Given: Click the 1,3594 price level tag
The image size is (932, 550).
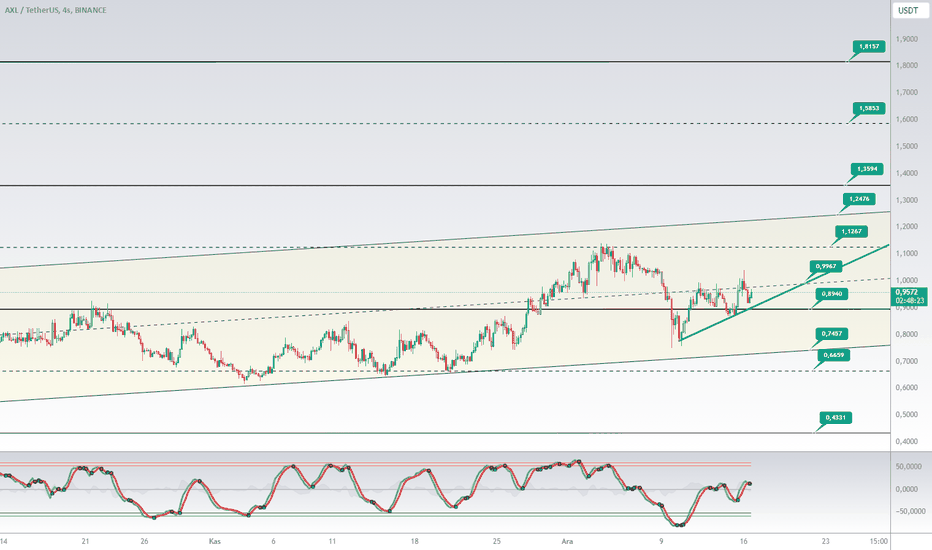Looking at the screenshot, I should coord(867,169).
